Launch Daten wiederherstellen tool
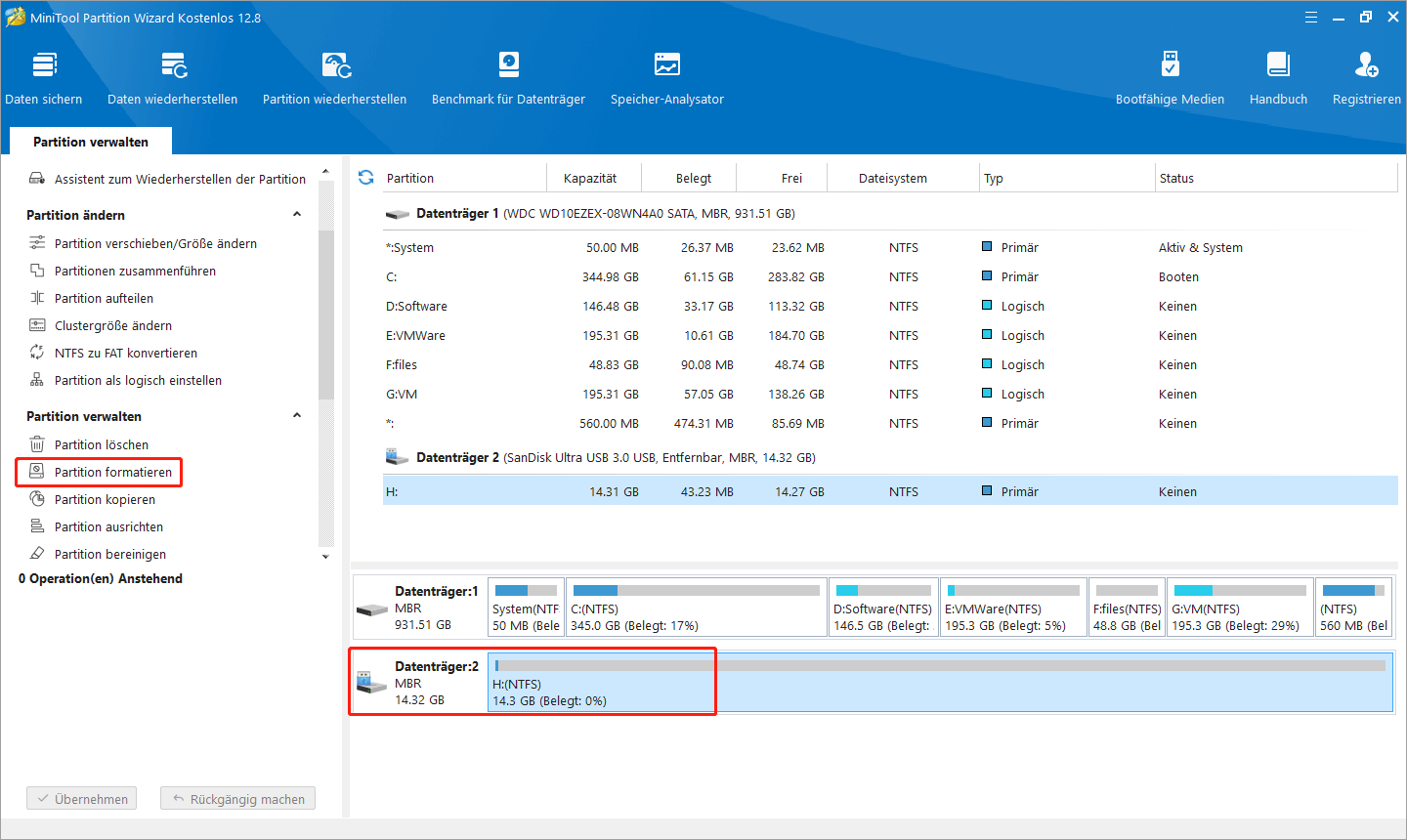 click(x=173, y=78)
